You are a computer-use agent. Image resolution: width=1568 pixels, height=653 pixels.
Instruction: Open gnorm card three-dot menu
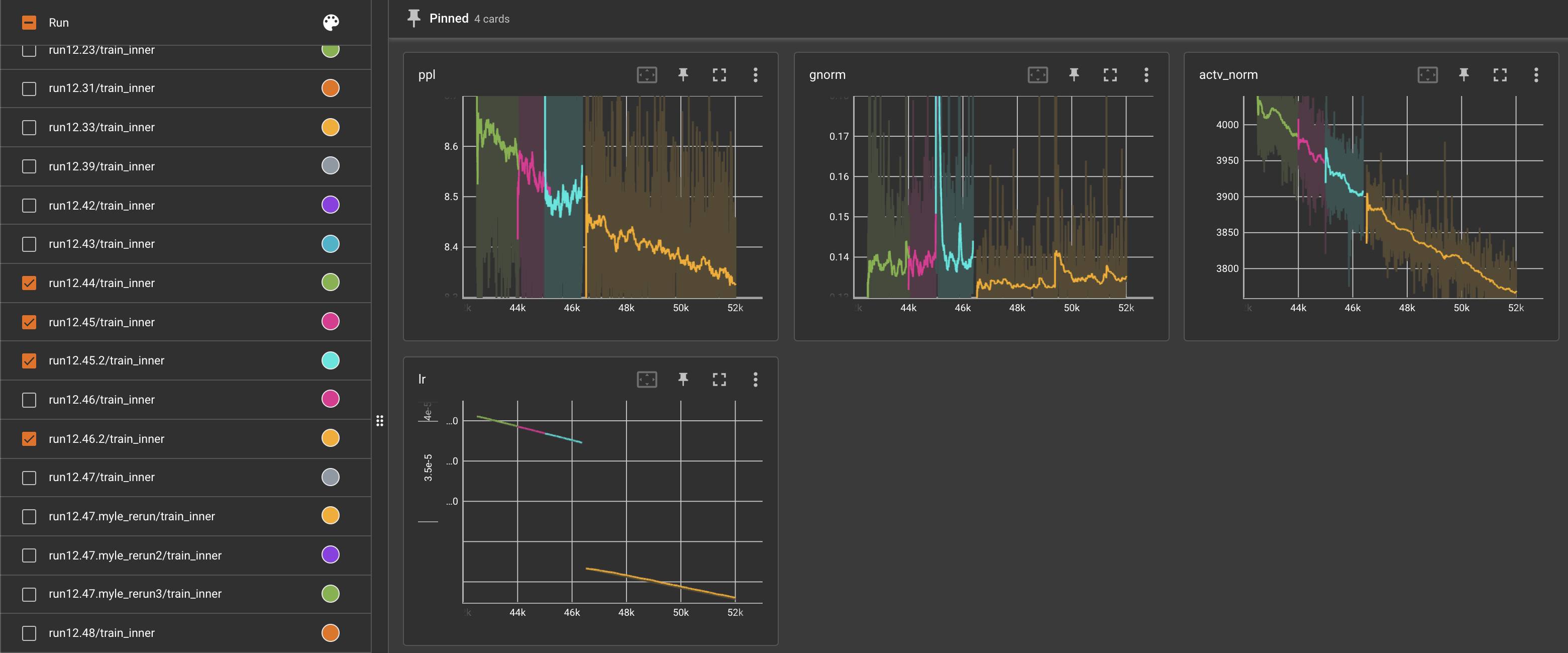(x=1146, y=75)
